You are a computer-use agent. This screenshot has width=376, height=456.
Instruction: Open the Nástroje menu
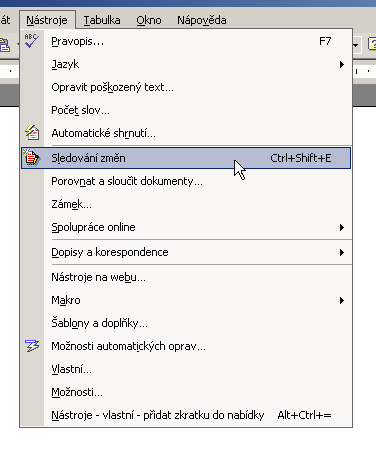[47, 20]
